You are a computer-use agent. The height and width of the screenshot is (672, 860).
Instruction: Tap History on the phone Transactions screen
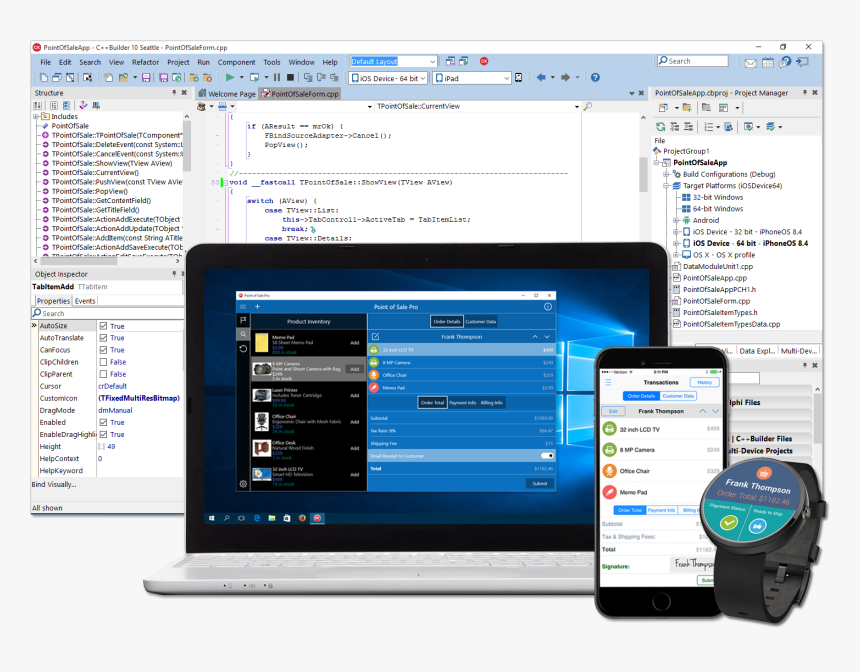coord(705,382)
